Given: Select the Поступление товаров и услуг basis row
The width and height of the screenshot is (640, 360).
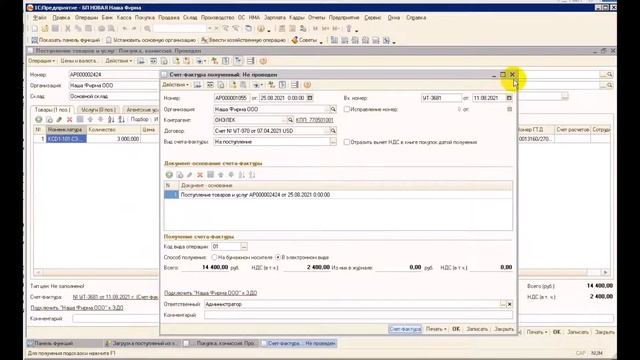Looking at the screenshot, I should [x=338, y=195].
